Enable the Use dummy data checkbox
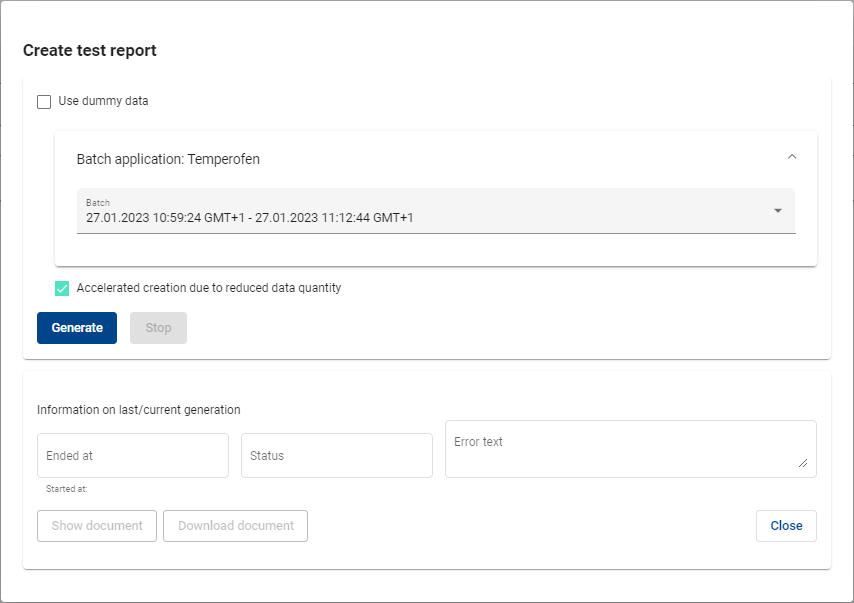Screen dimensions: 854x603 click(44, 102)
